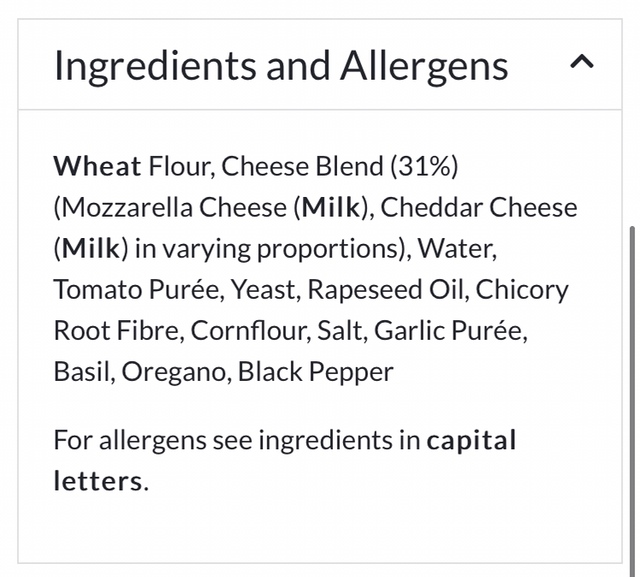Collapse the Ingredients and Allergens chevron

click(x=581, y=63)
